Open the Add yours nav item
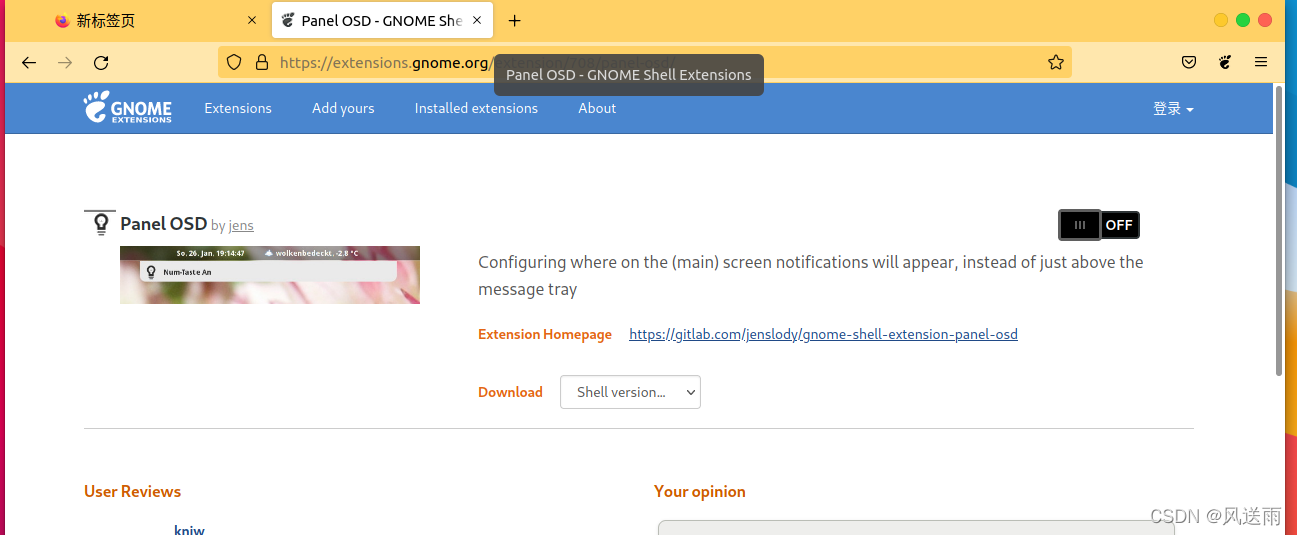 pyautogui.click(x=343, y=108)
